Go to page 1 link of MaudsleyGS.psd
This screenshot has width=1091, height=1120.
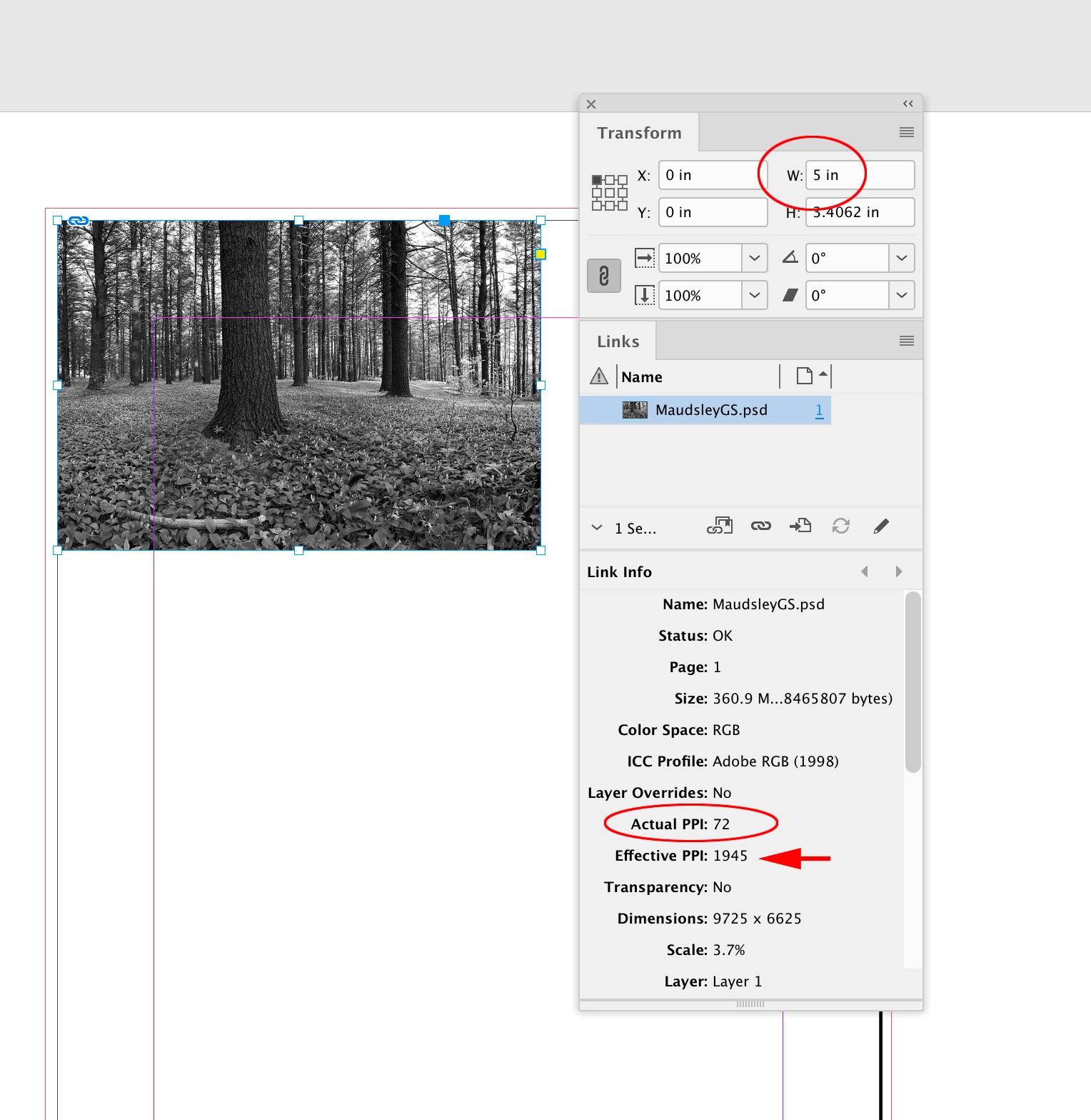tap(819, 410)
